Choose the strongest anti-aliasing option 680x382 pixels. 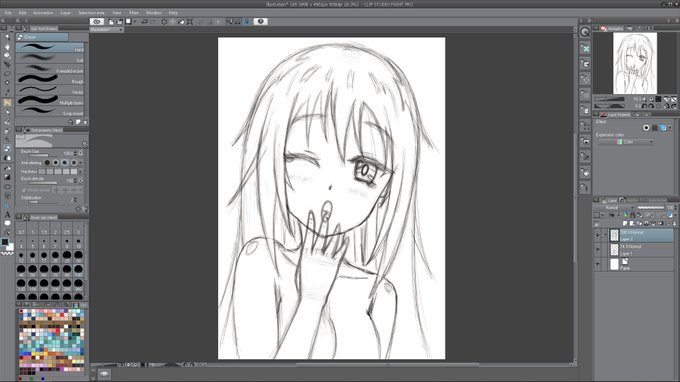pos(74,163)
